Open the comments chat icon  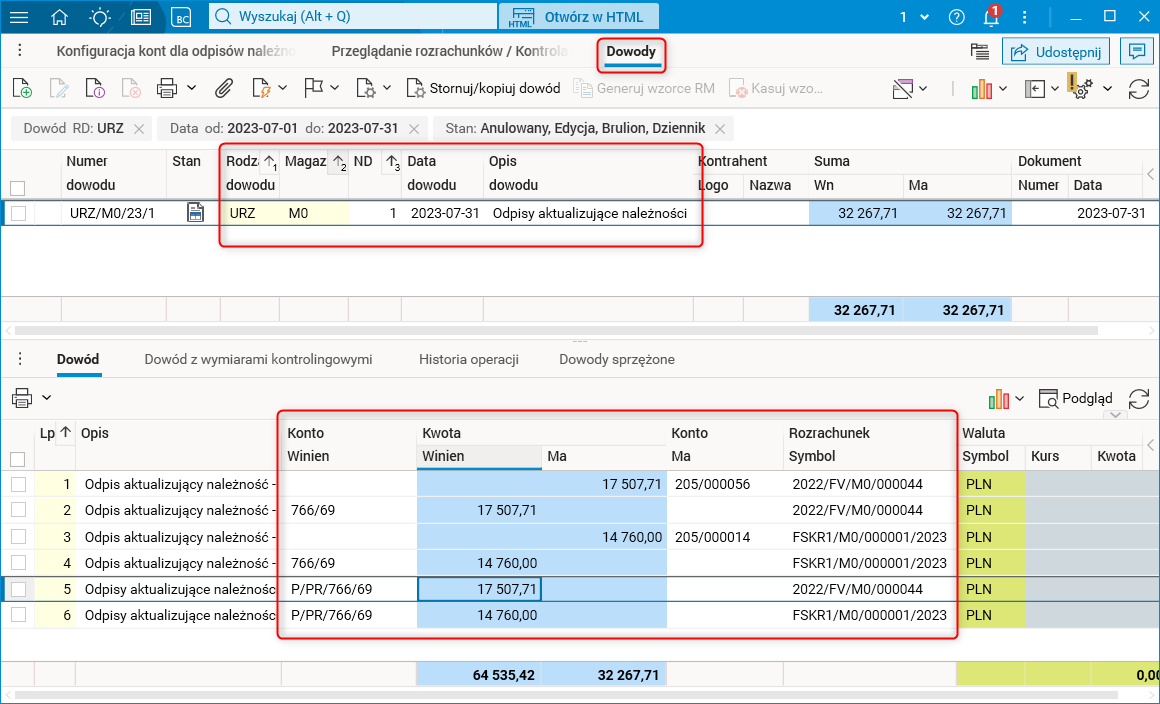[x=1135, y=52]
